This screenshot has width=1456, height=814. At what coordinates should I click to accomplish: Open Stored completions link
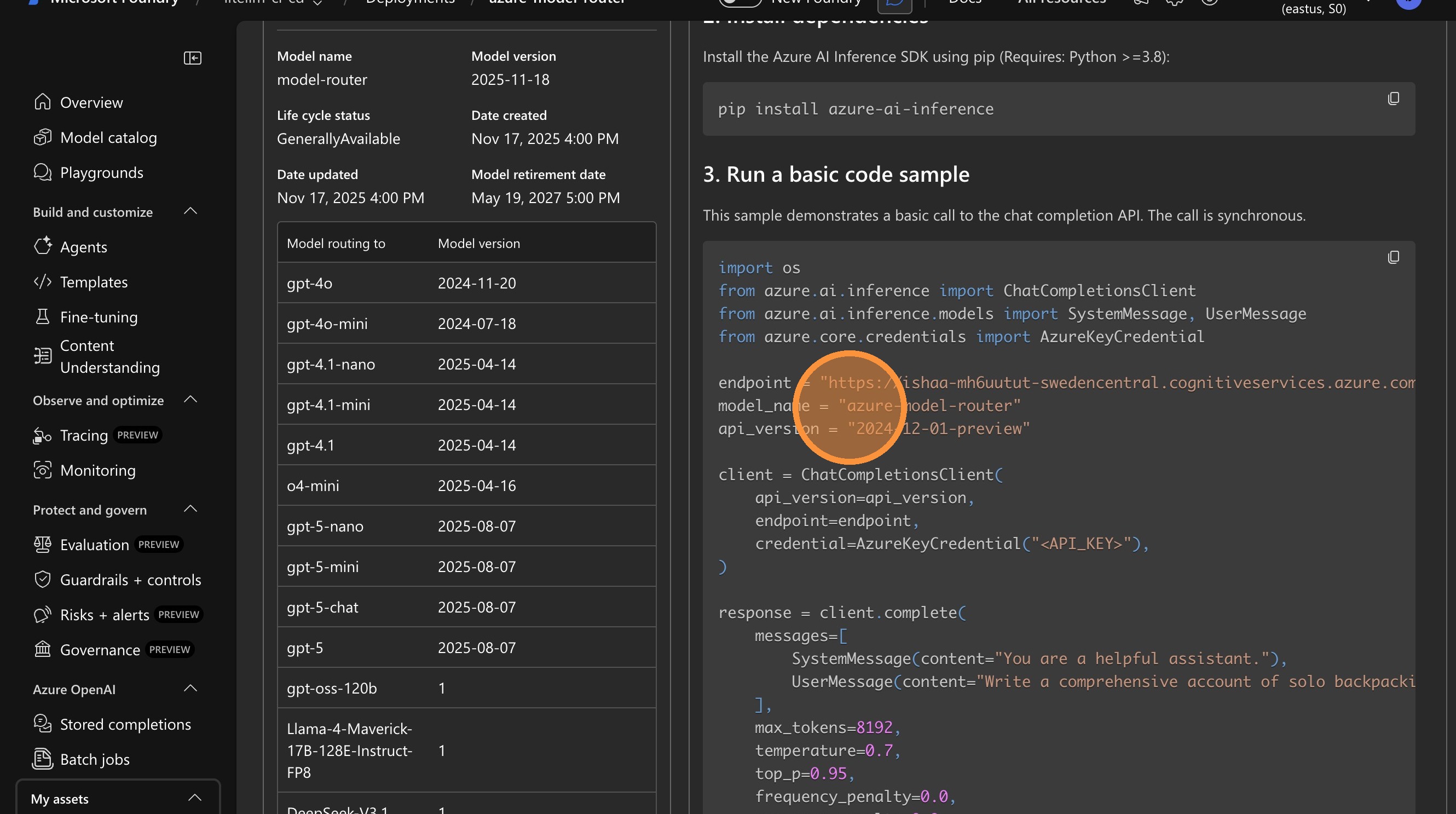coord(125,724)
